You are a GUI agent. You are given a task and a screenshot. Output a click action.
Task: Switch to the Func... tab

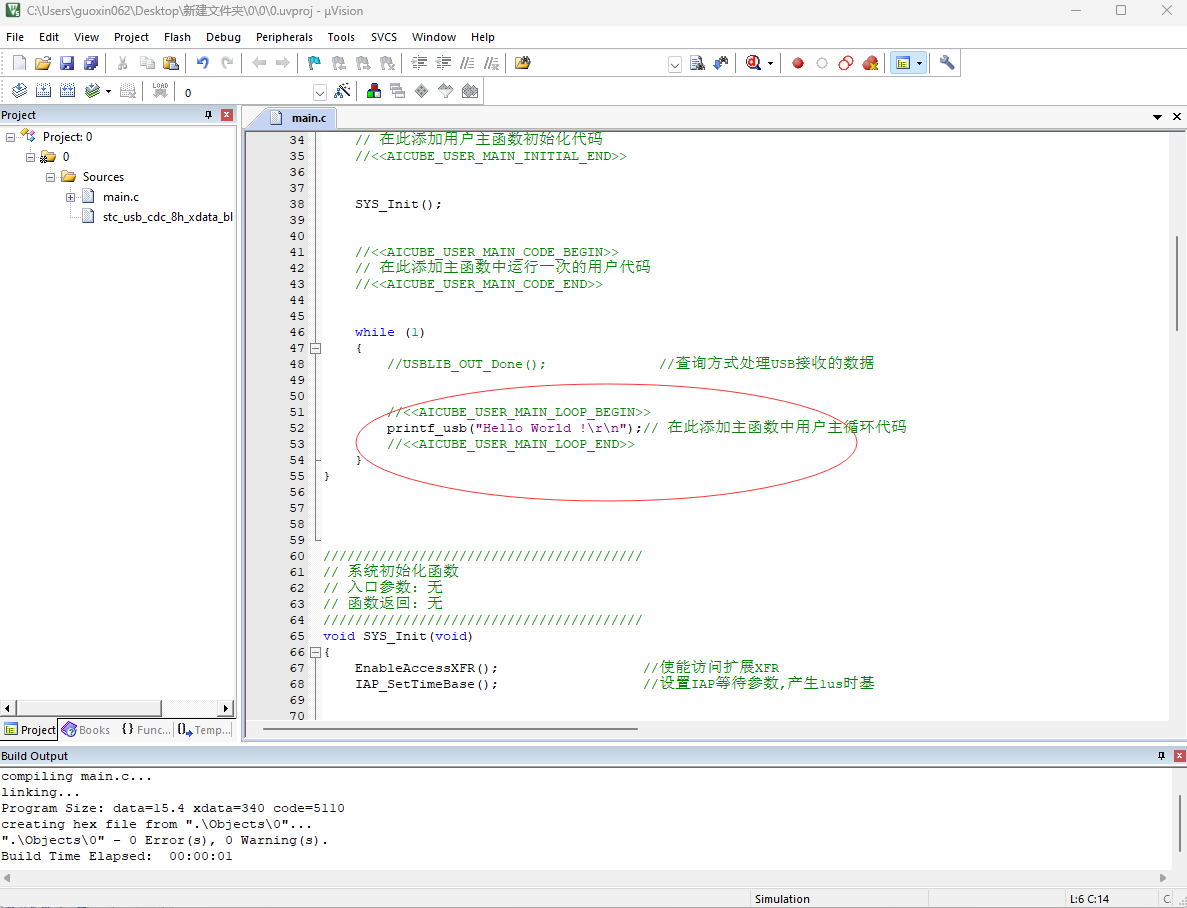(x=146, y=730)
